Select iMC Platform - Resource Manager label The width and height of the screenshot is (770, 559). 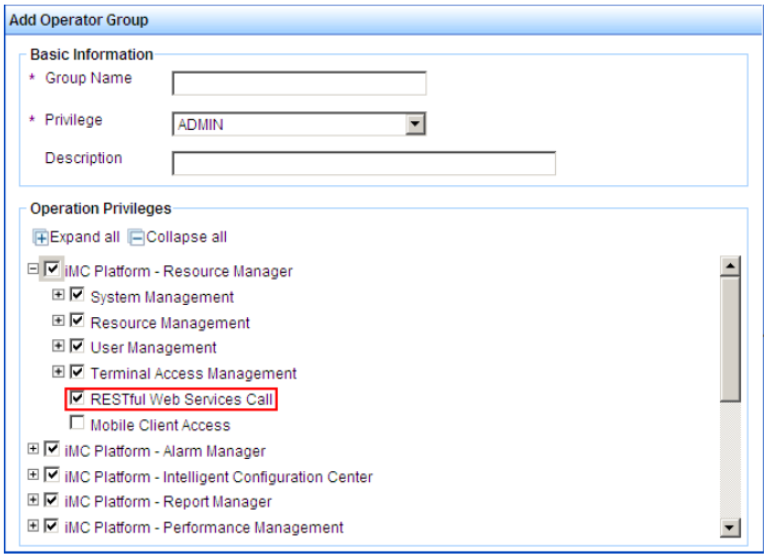coord(178,271)
